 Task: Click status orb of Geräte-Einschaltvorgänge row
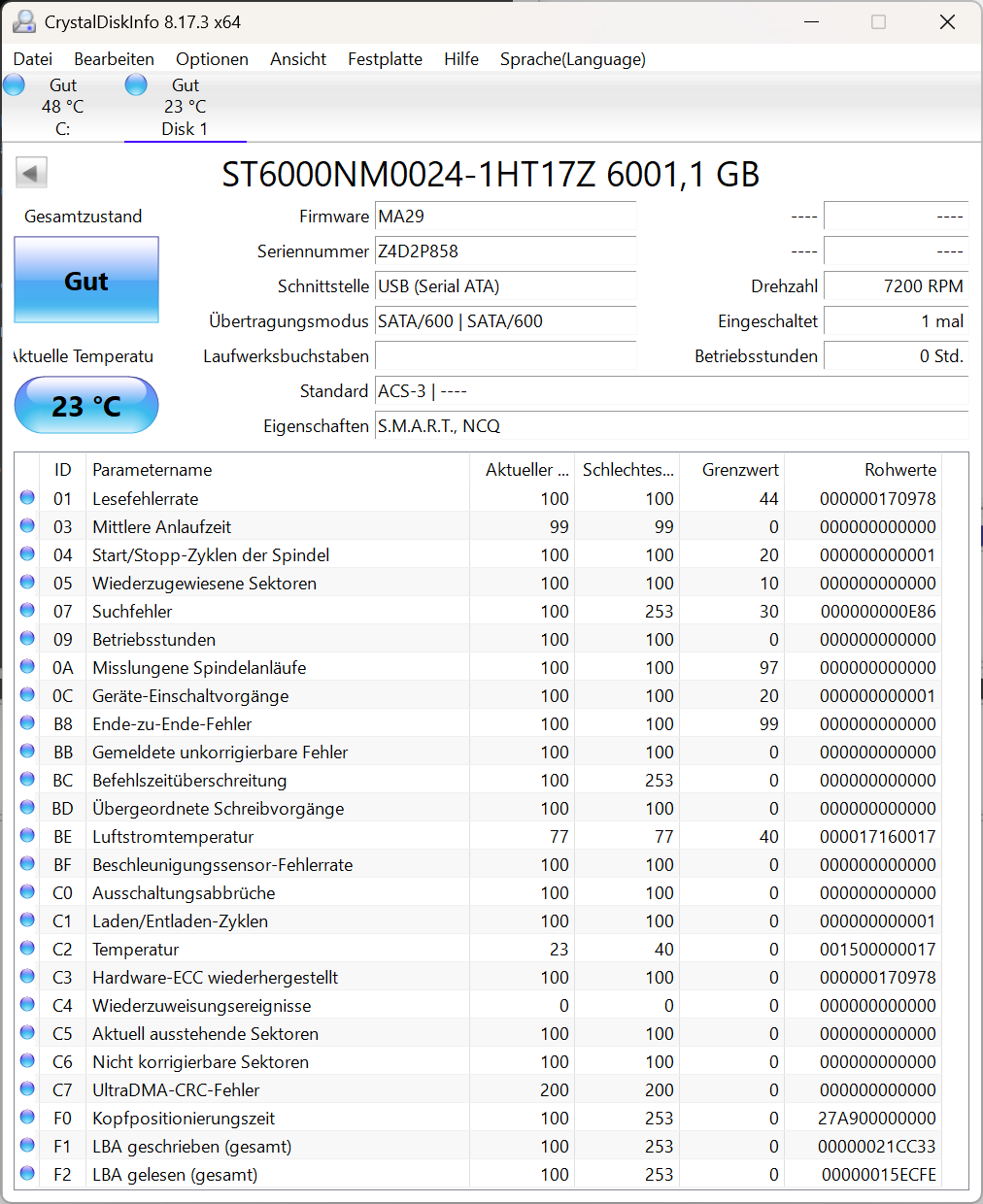click(27, 695)
